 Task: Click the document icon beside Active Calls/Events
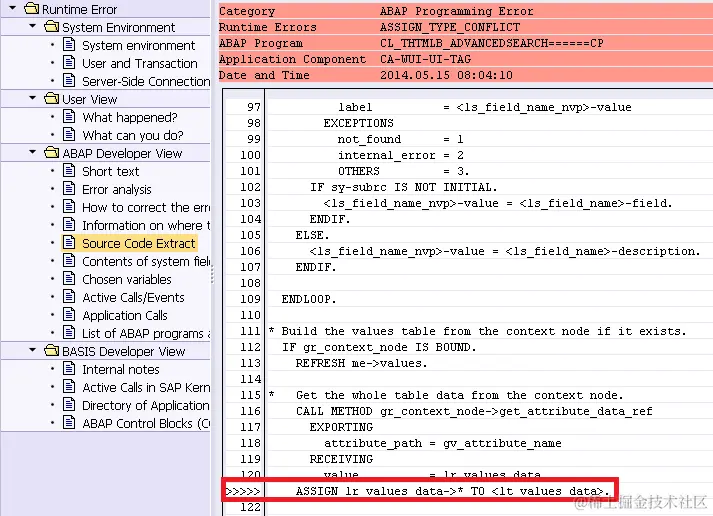tap(69, 296)
